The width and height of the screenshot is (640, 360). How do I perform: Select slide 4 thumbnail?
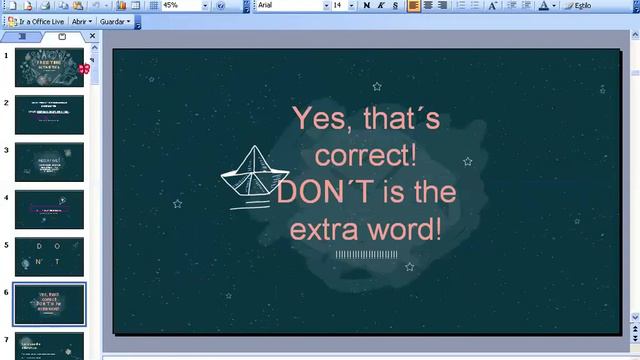click(49, 209)
